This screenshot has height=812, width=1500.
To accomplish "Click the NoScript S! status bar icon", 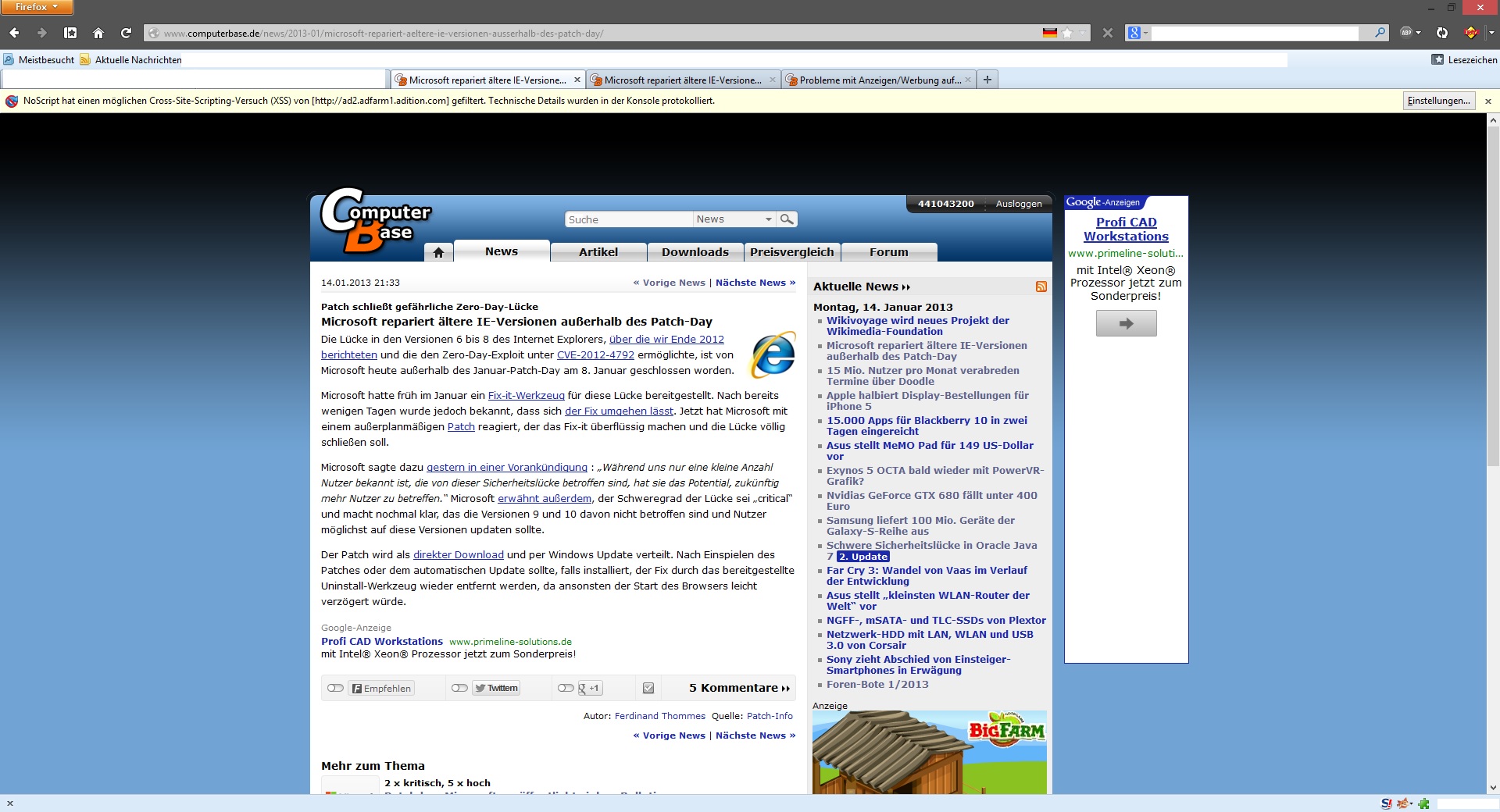I will 1387,803.
